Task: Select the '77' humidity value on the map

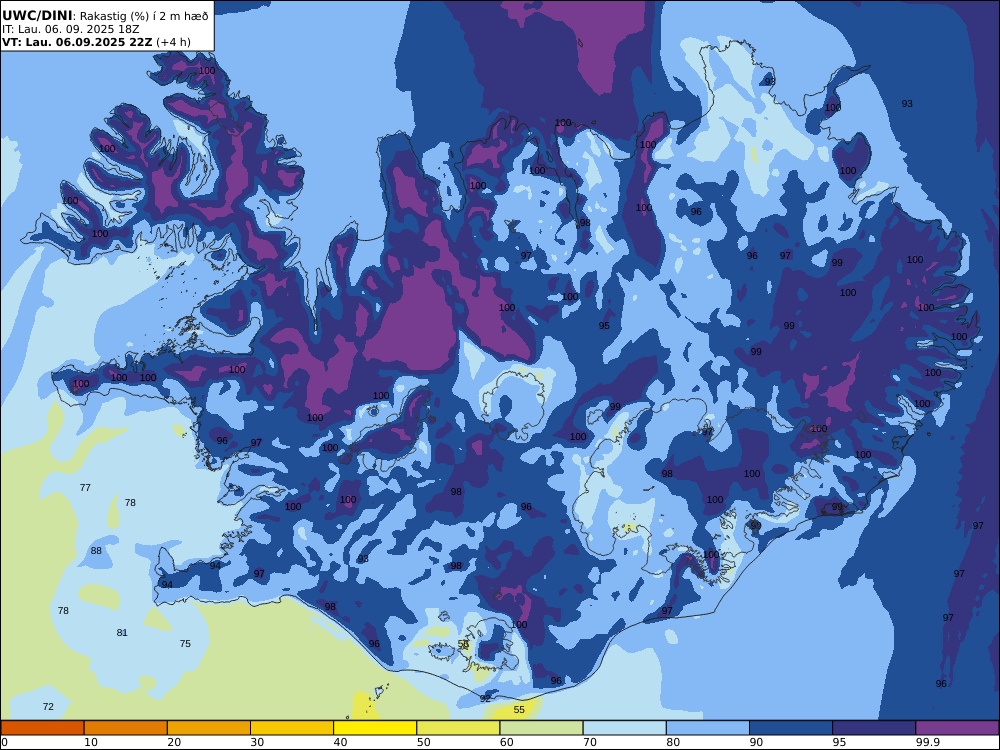Action: [x=85, y=487]
